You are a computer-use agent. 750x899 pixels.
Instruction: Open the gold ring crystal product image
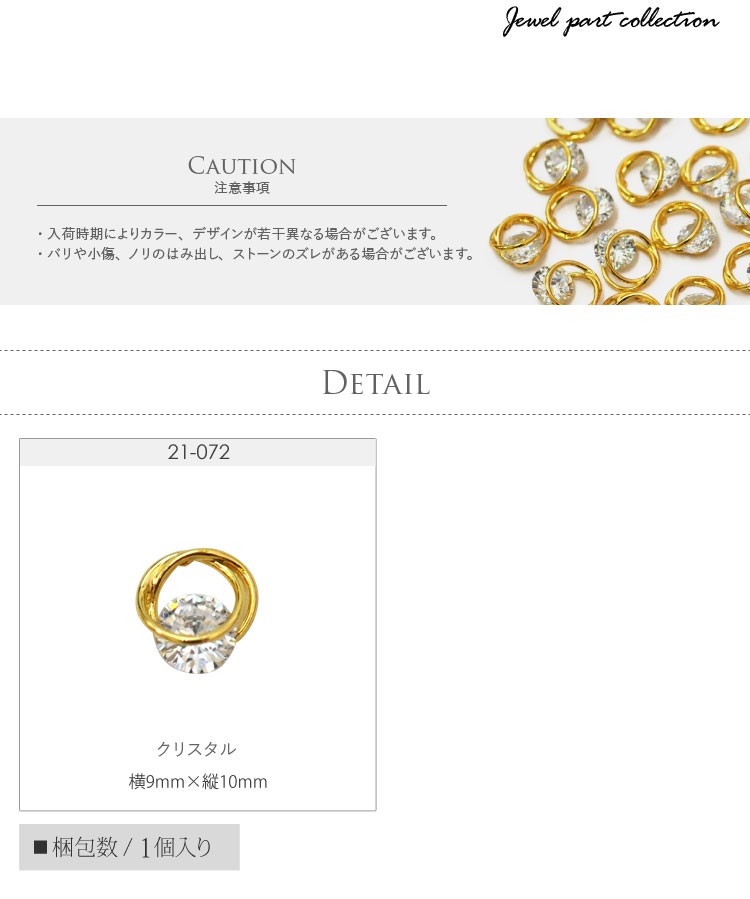(x=198, y=611)
